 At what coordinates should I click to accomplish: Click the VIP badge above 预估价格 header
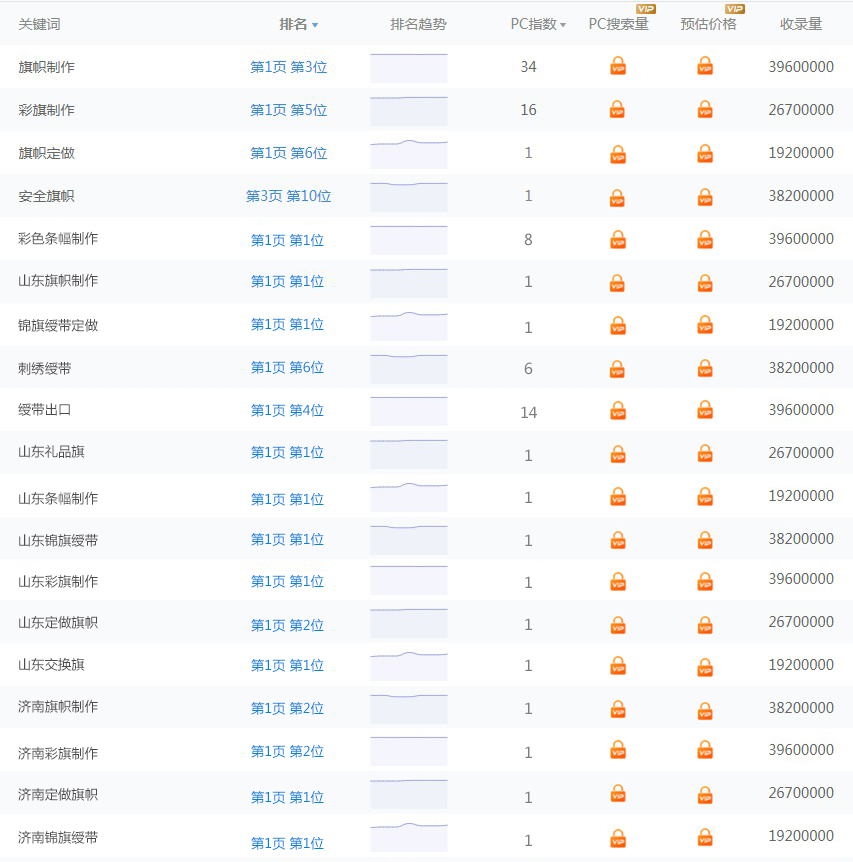735,10
